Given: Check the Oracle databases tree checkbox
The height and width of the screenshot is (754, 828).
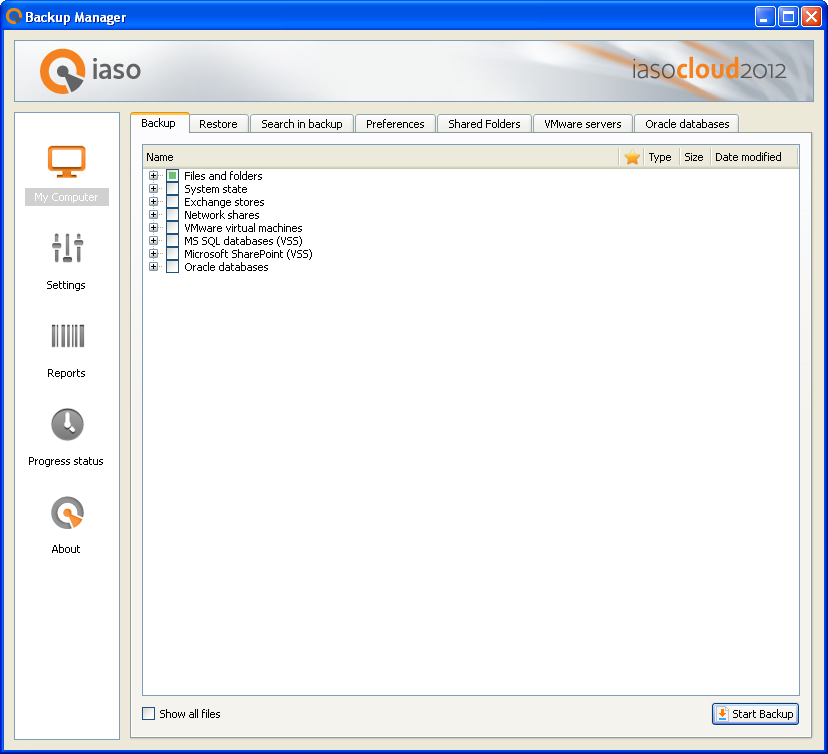Looking at the screenshot, I should click(x=172, y=267).
